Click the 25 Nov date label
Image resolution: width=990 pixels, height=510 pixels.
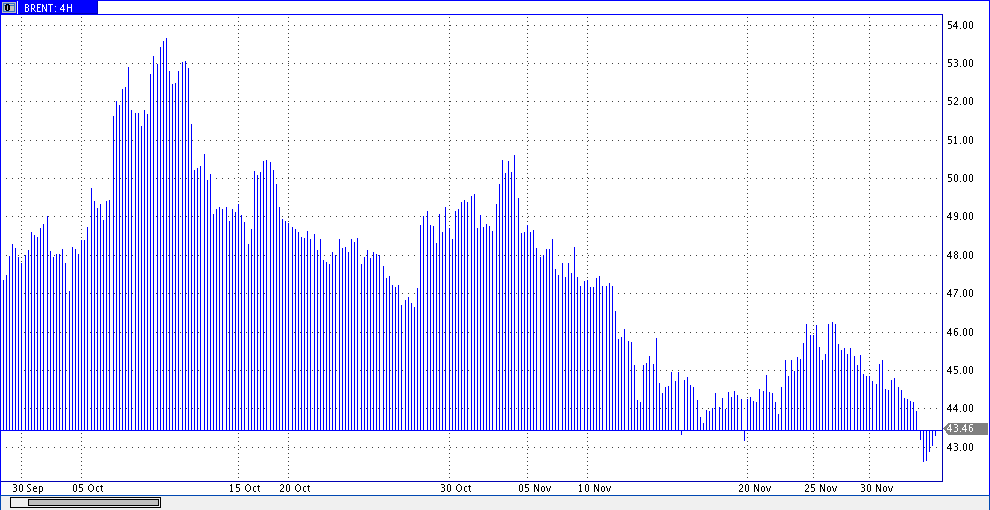[821, 489]
